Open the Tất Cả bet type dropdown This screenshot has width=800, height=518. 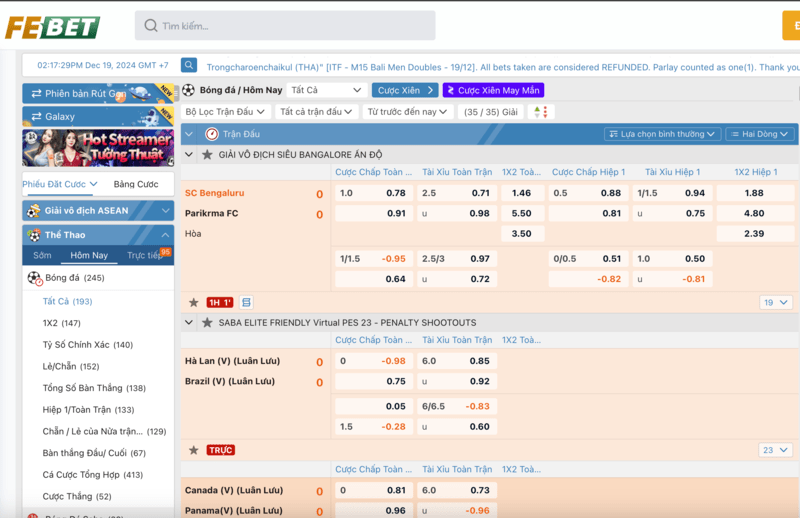[326, 90]
